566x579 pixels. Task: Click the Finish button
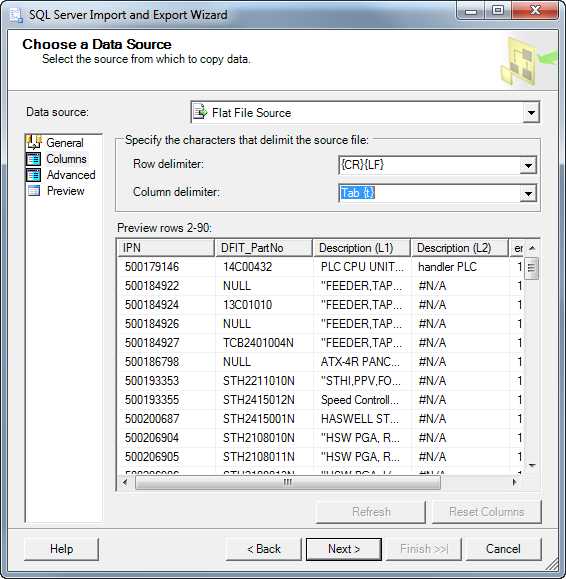(424, 549)
